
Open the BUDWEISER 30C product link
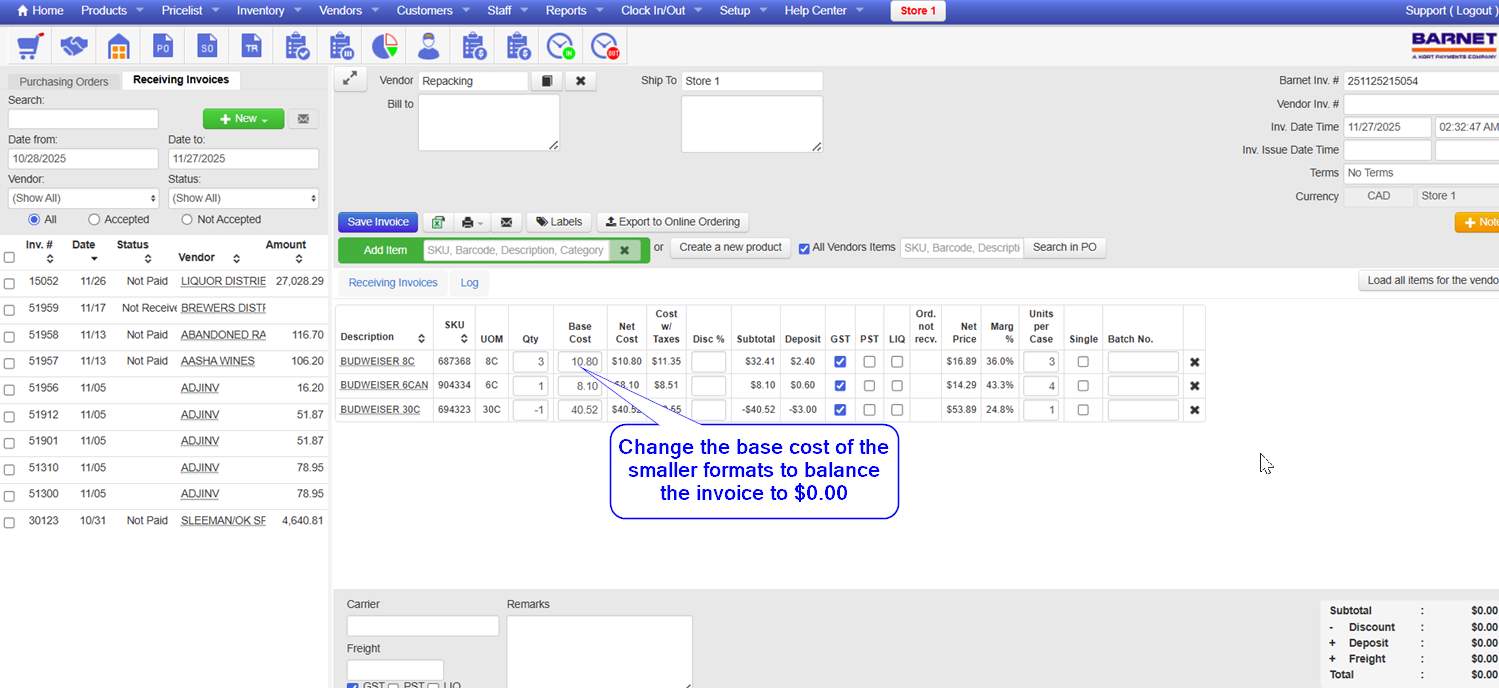(380, 410)
